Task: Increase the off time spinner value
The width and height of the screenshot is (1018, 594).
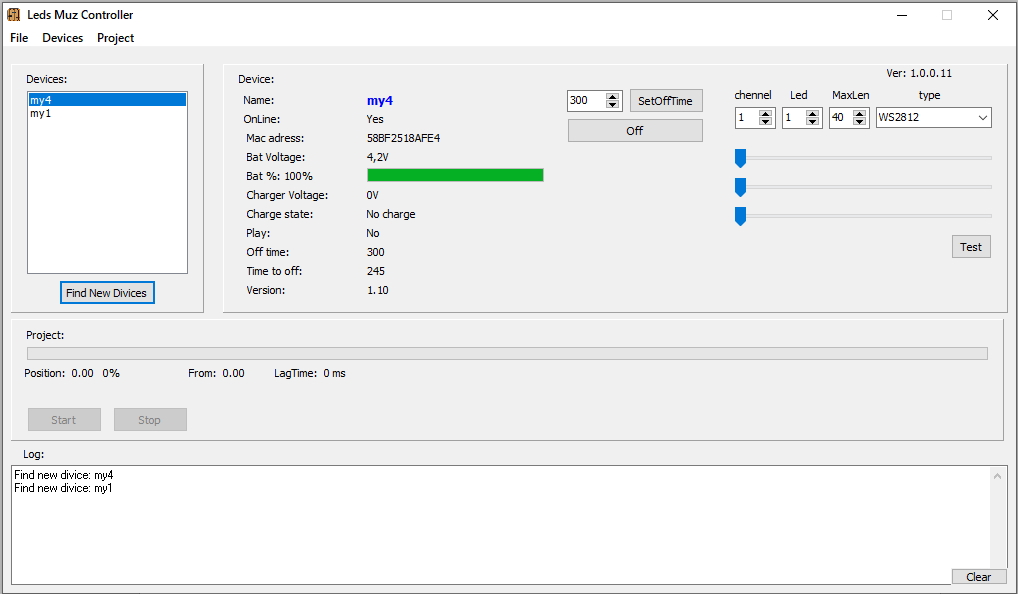Action: pos(613,96)
